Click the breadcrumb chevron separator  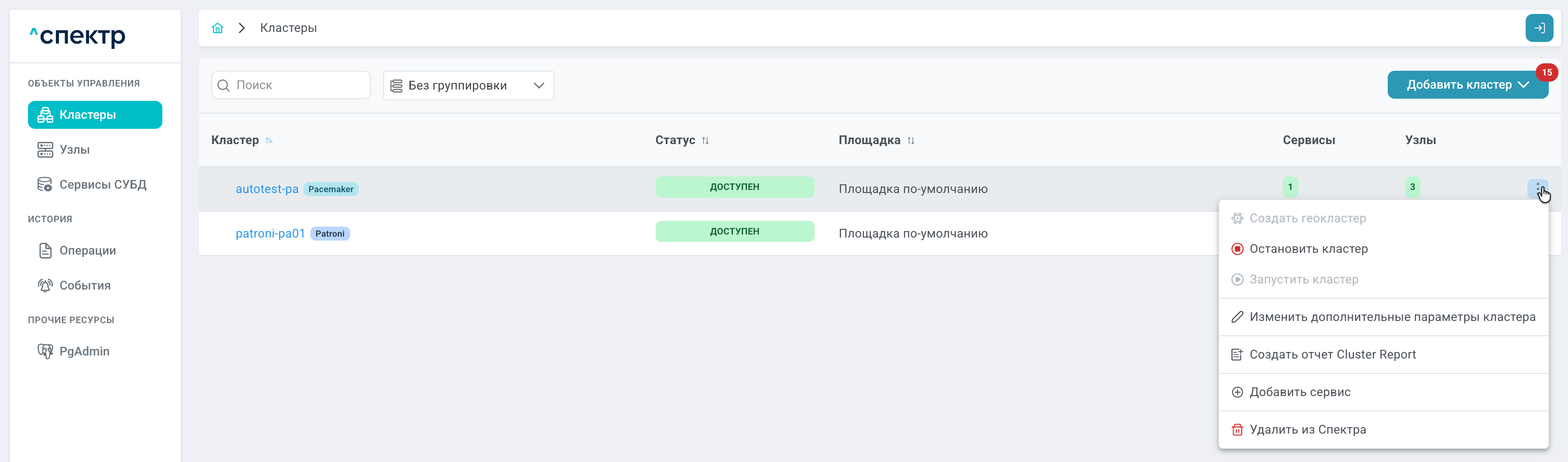click(242, 28)
